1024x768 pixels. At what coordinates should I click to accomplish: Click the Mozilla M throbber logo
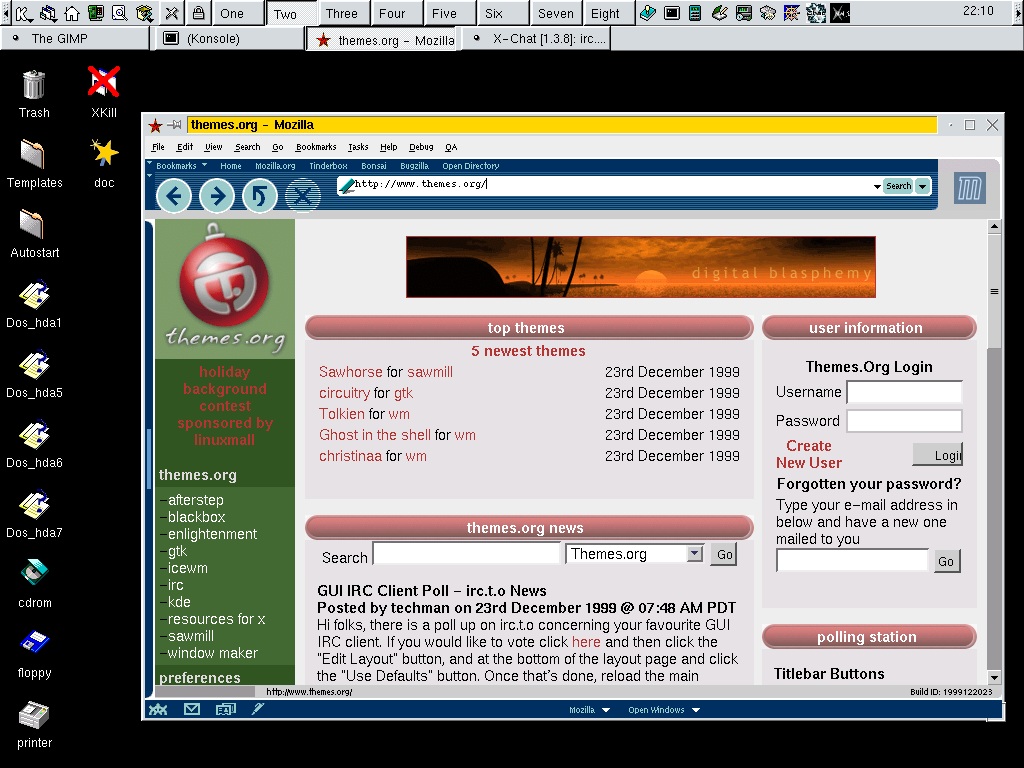[x=969, y=188]
